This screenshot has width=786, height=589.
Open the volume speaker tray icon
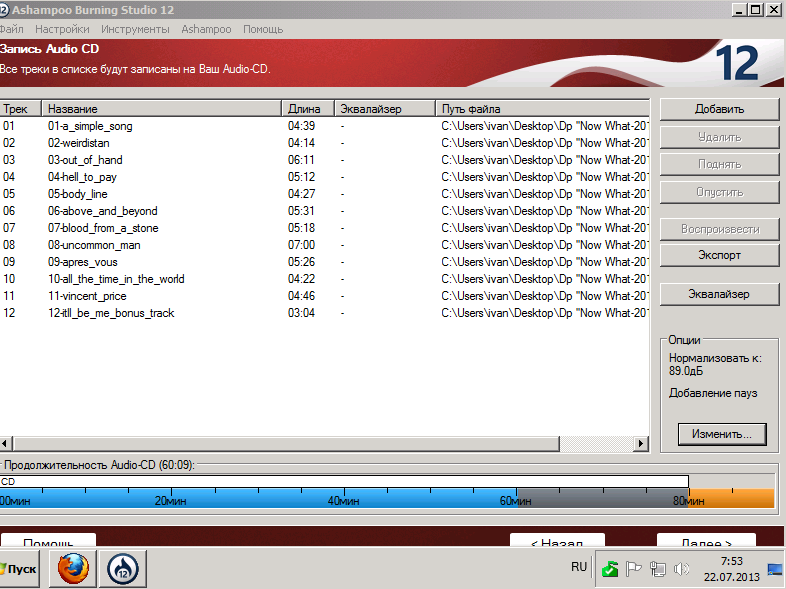pos(681,569)
